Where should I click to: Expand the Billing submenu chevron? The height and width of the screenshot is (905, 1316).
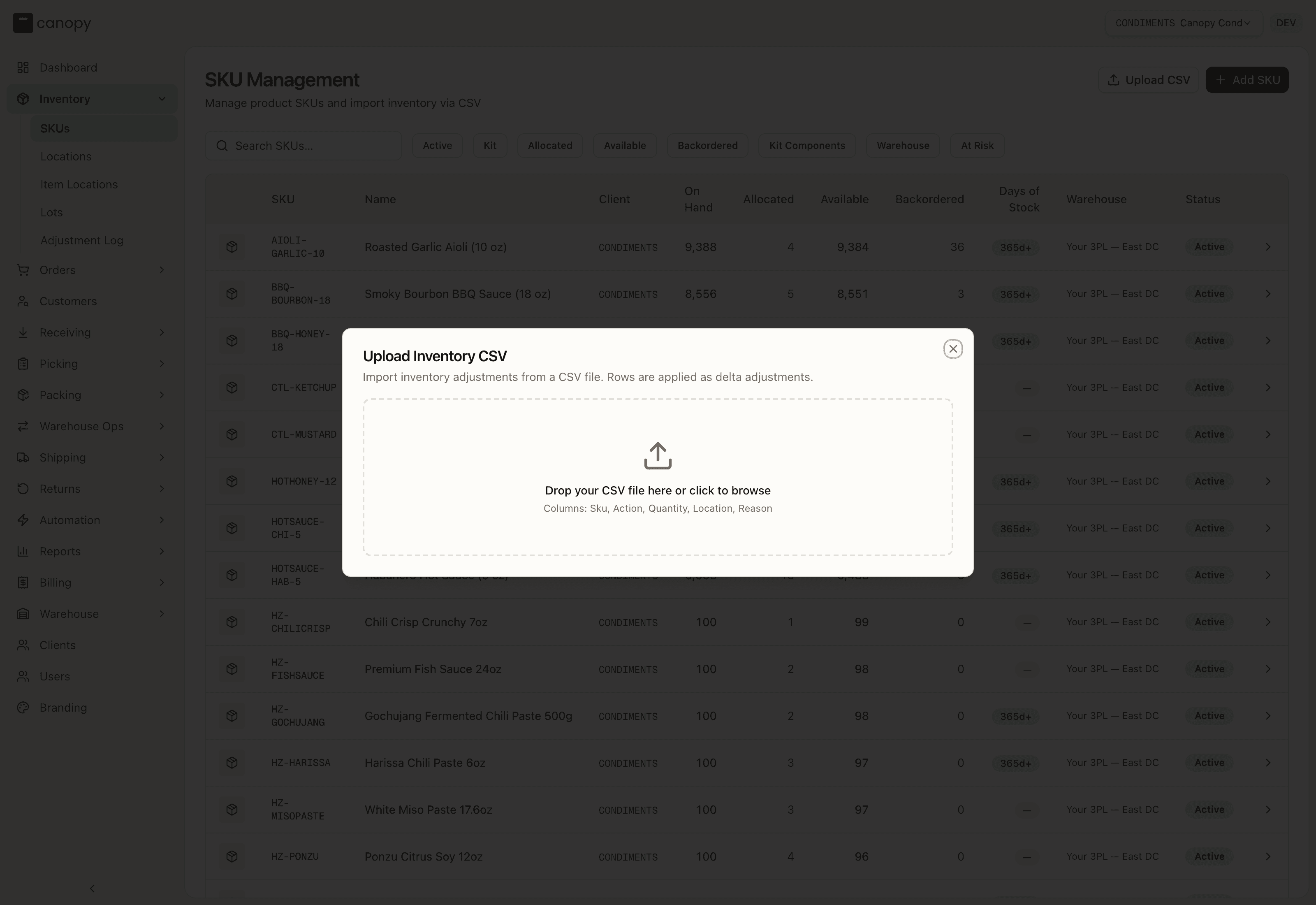coord(162,582)
